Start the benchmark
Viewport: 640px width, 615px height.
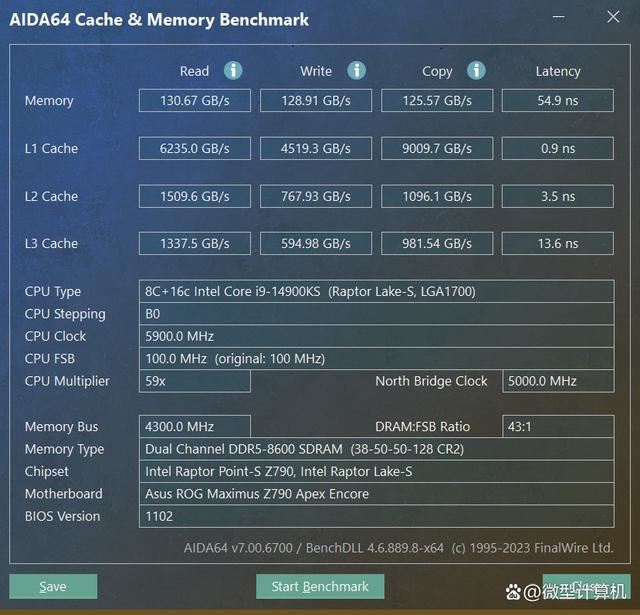(x=320, y=586)
